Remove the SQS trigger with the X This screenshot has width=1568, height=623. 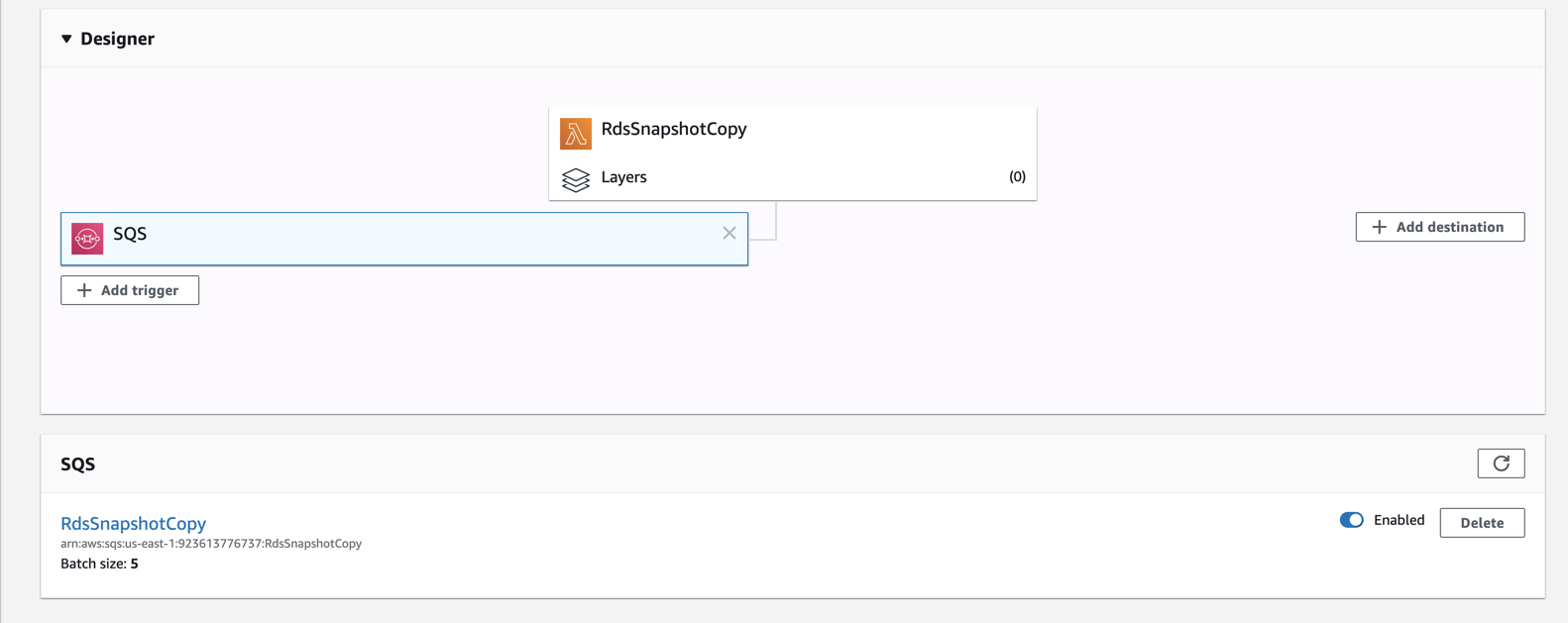pos(728,234)
